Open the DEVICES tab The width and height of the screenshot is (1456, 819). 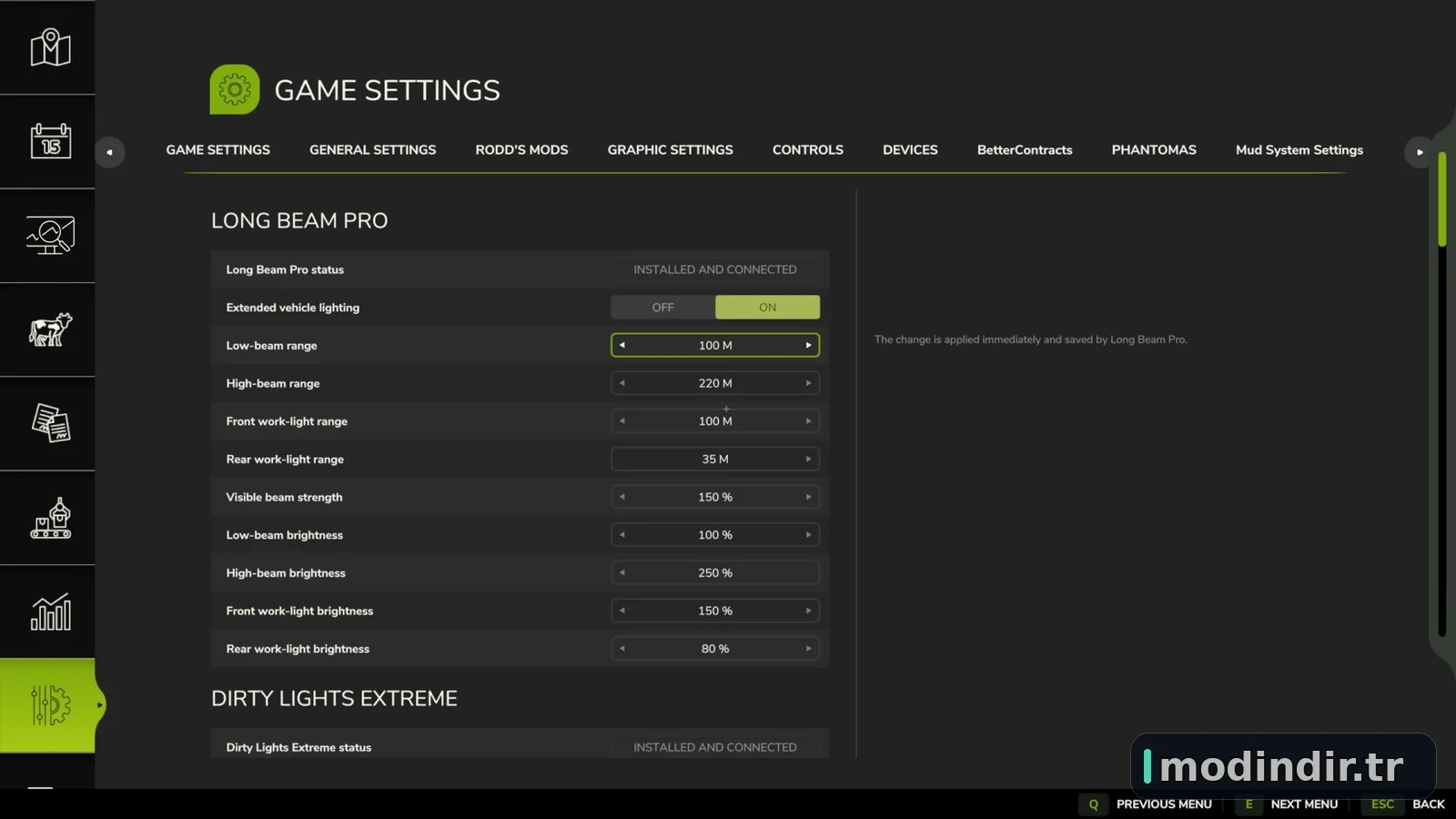coord(910,150)
